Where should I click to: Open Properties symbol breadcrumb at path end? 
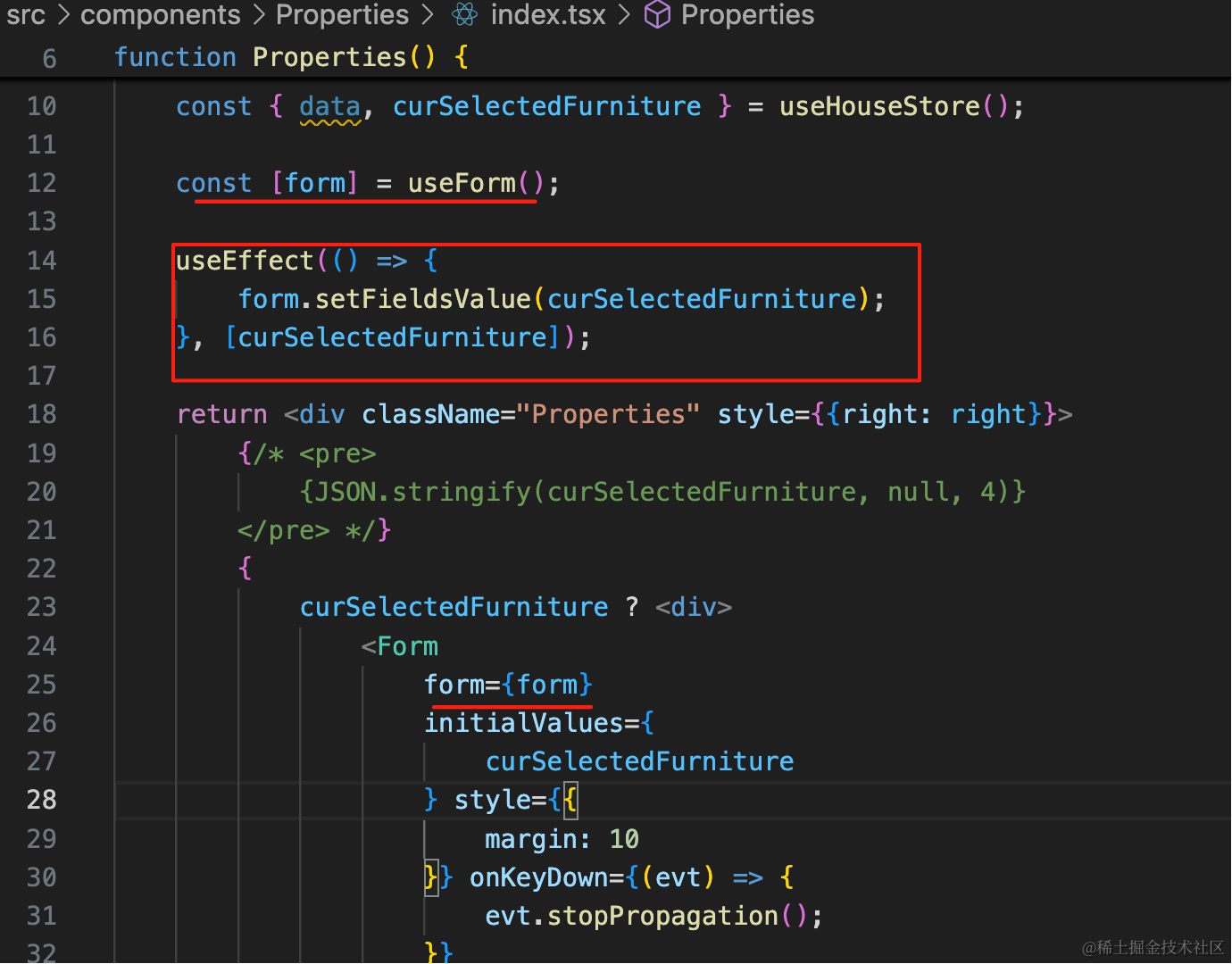click(747, 14)
